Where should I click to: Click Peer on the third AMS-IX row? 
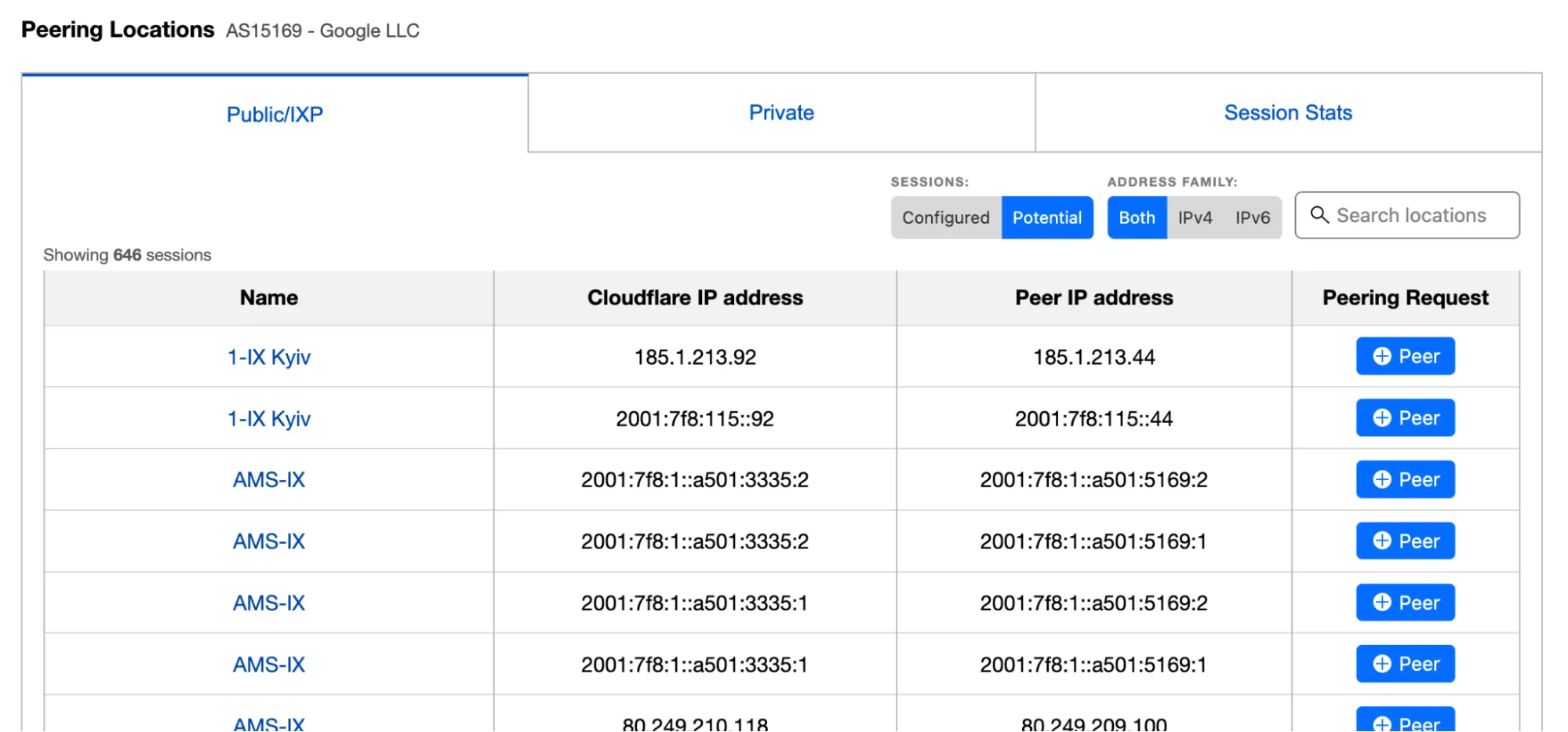pos(1405,602)
